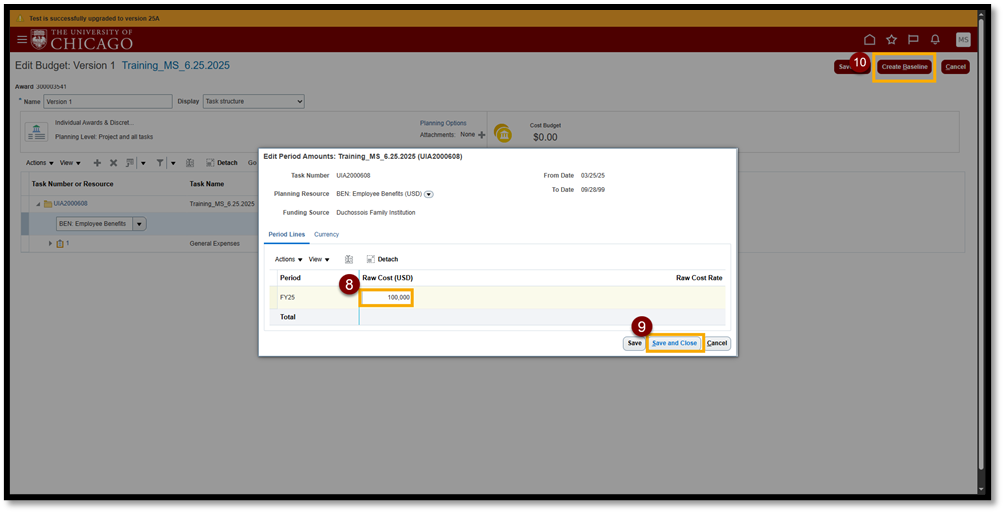The width and height of the screenshot is (1004, 513).
Task: Click the Create Baseline button
Action: point(905,67)
